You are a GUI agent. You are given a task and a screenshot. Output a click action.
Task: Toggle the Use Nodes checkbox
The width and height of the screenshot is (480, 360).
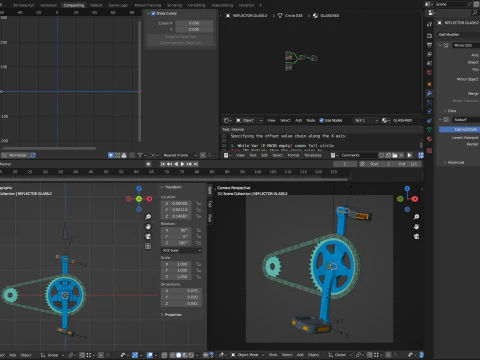[x=321, y=120]
